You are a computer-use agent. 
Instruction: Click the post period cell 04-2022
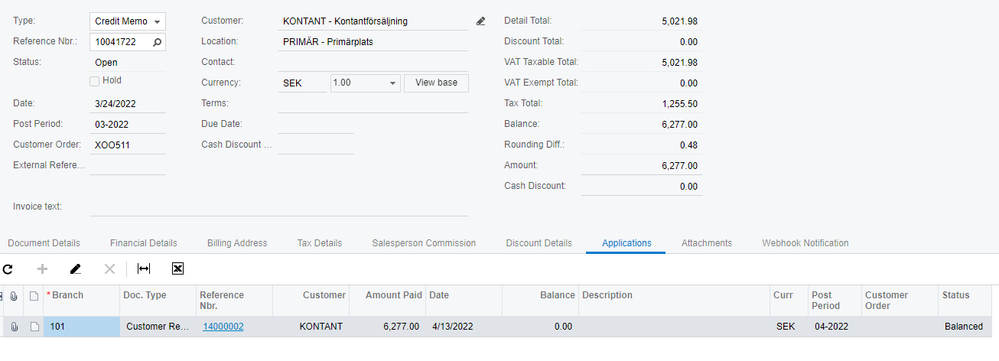click(x=835, y=327)
